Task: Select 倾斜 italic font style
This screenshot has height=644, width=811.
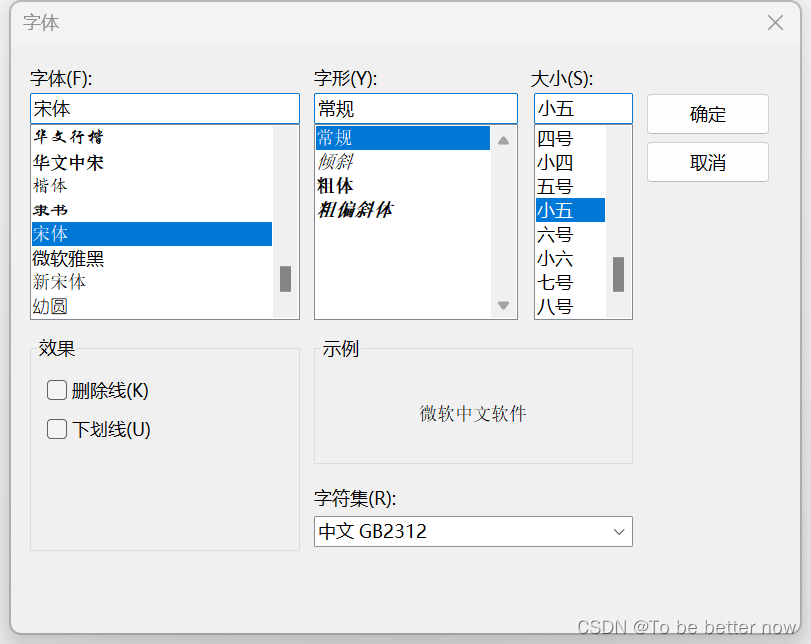Action: tap(402, 162)
